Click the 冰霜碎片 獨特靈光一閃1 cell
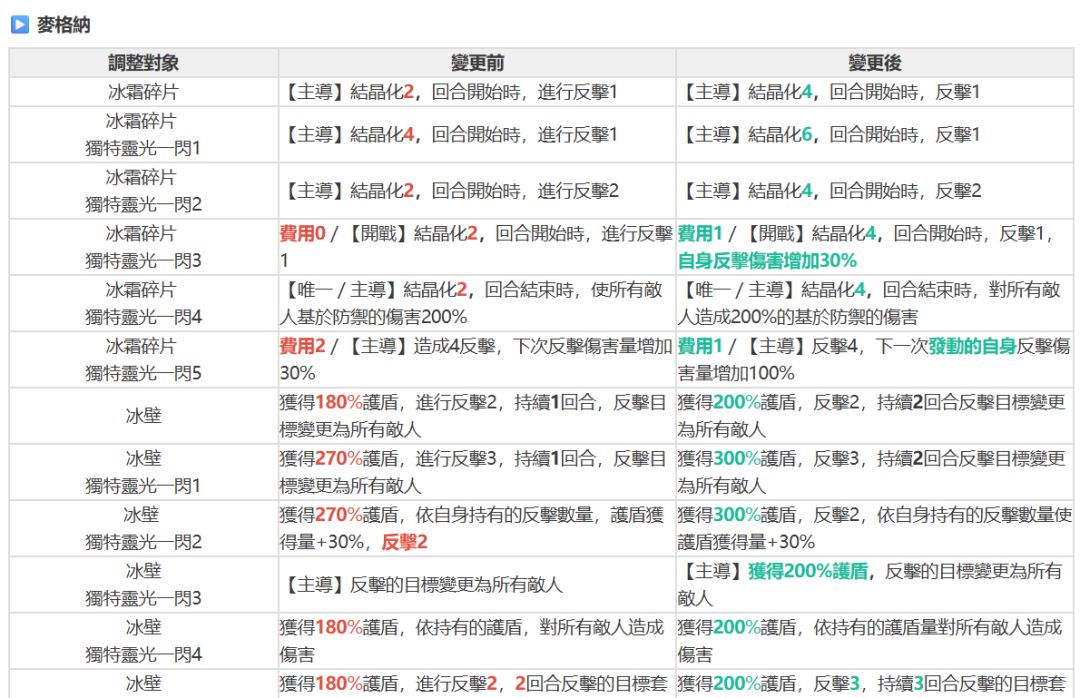The height and width of the screenshot is (698, 1080). 143,134
